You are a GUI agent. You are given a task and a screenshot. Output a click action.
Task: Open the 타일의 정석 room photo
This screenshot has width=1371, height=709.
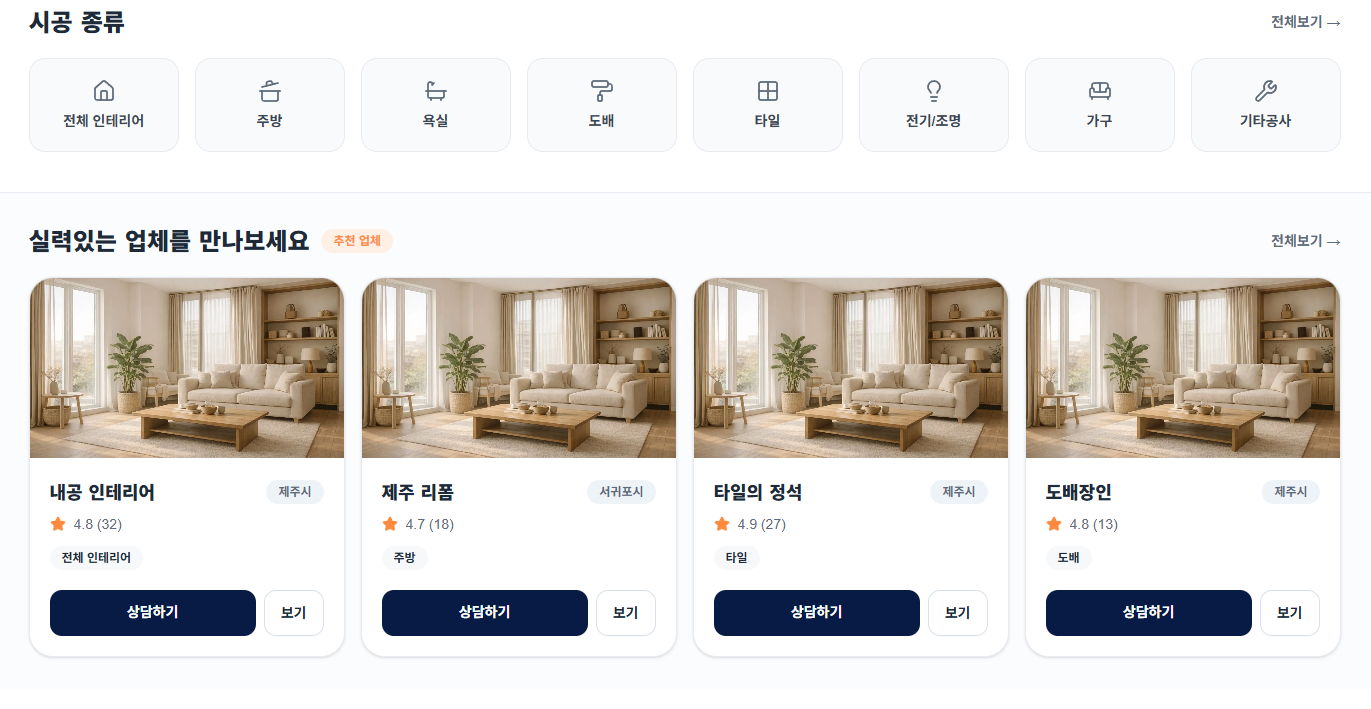coord(850,368)
